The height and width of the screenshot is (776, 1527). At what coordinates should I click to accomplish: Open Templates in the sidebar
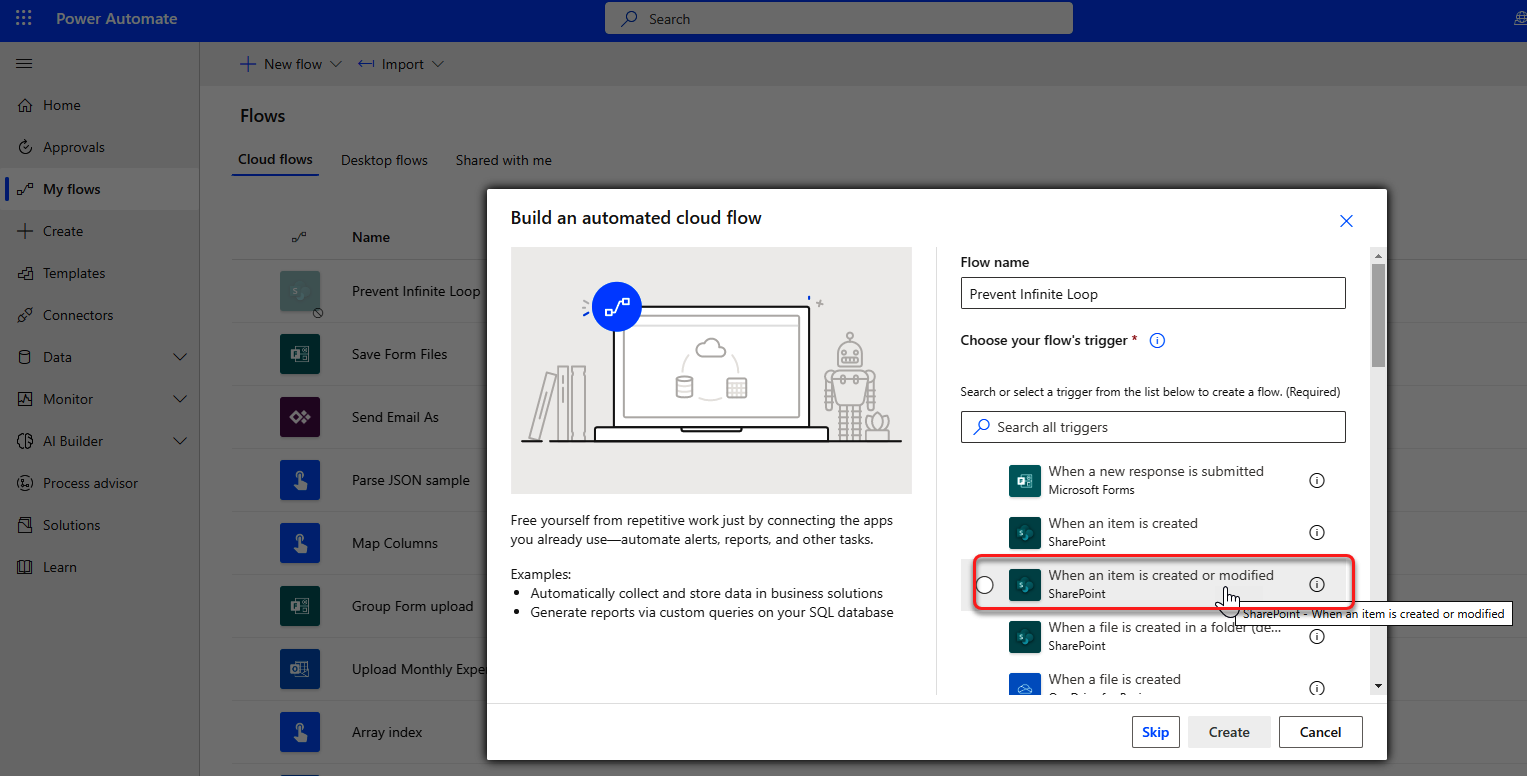[x=100, y=273]
